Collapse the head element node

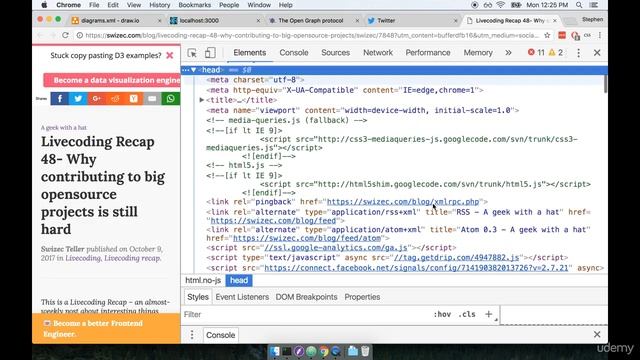click(193, 70)
